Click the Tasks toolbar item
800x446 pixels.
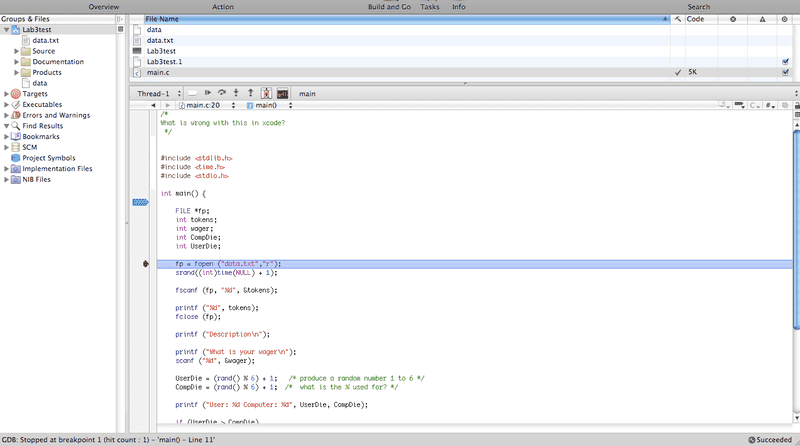(x=429, y=7)
